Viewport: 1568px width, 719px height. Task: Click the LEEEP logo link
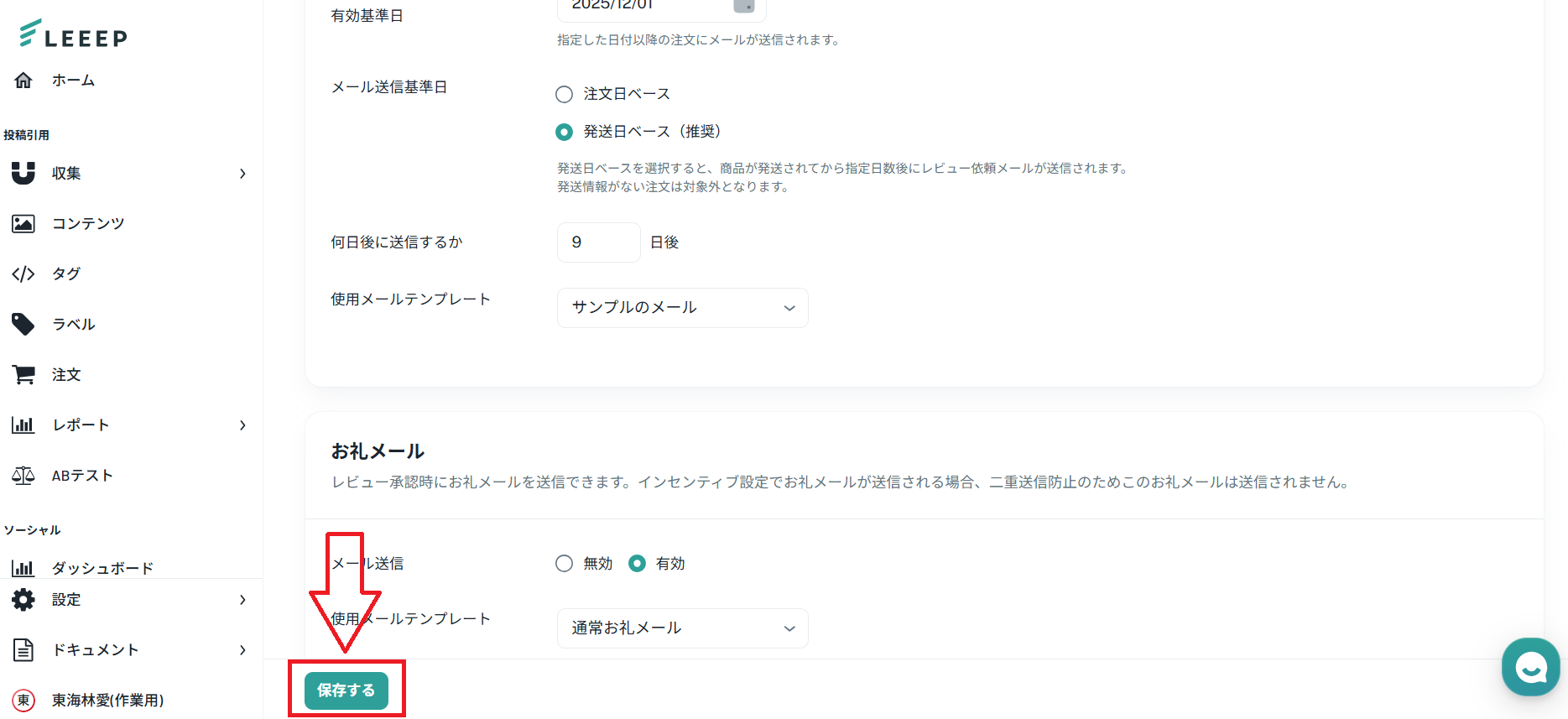point(74,34)
